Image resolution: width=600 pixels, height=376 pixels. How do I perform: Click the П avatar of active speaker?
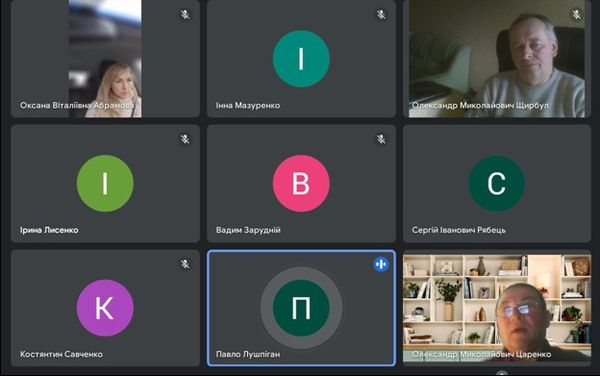(x=301, y=308)
